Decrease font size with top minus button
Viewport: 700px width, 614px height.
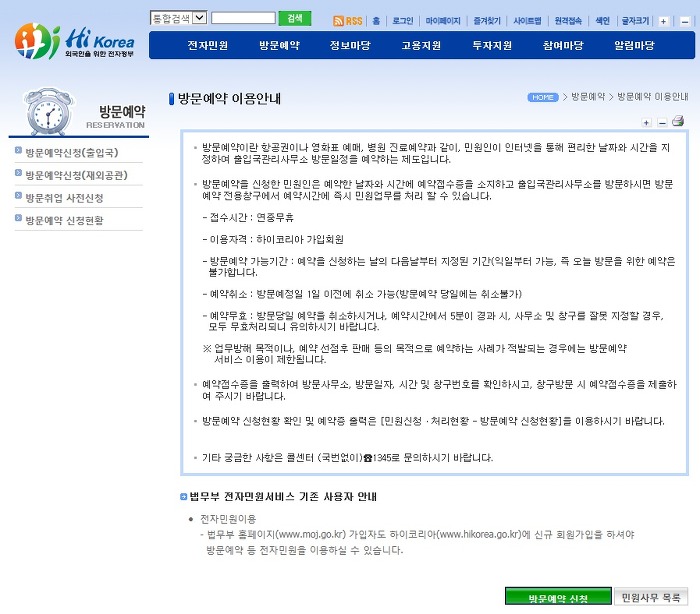[684, 21]
